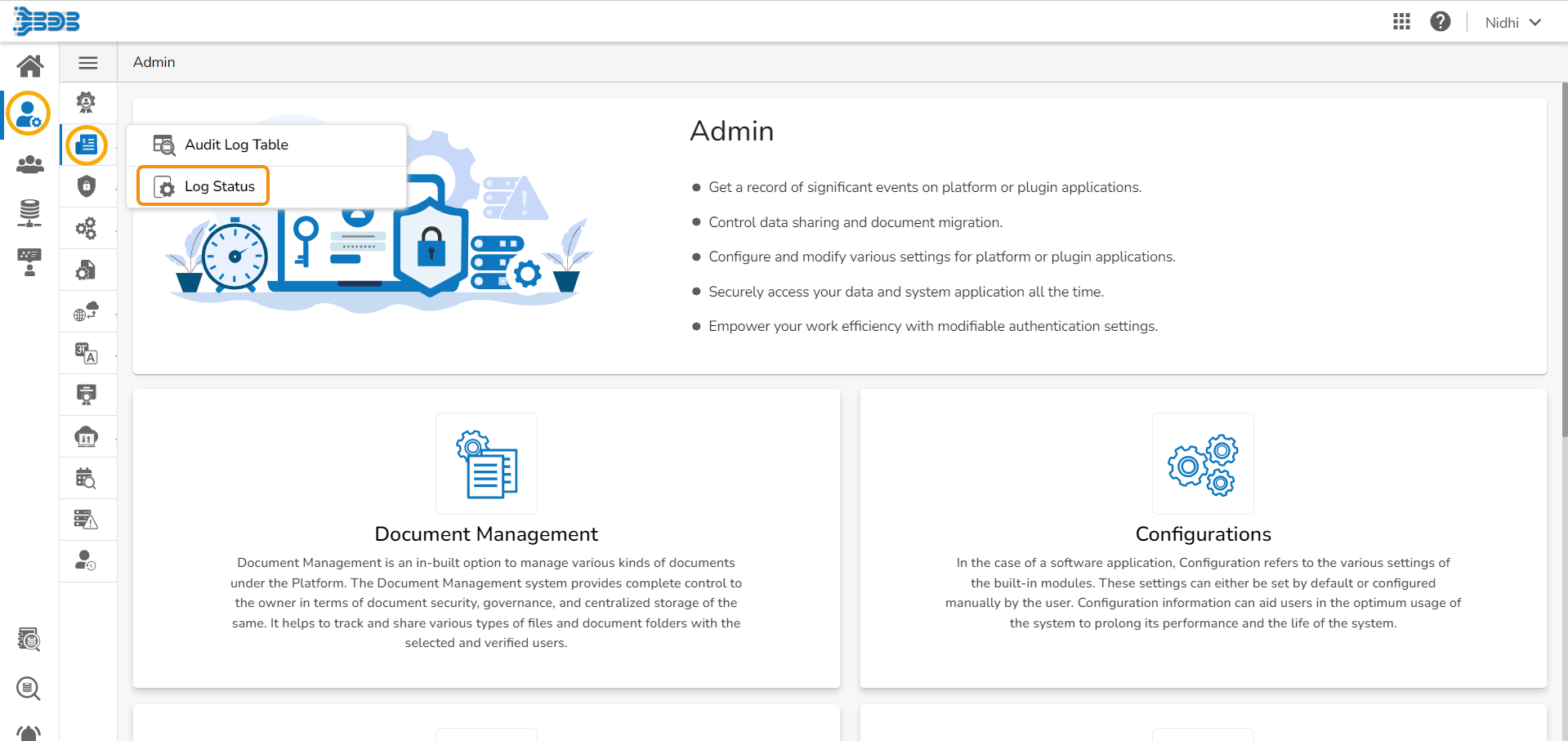Select Audit Log Table menu entry
The width and height of the screenshot is (1568, 741).
[237, 145]
